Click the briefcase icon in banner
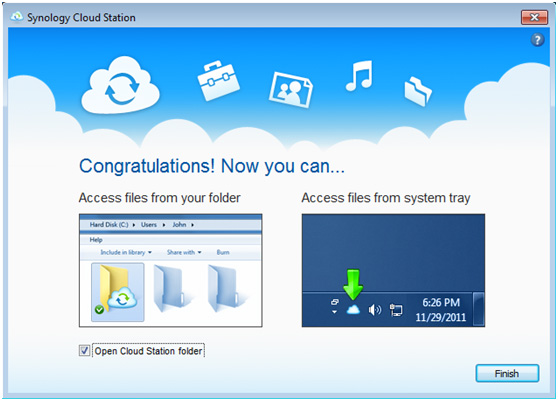The height and width of the screenshot is (401, 558). click(x=218, y=81)
